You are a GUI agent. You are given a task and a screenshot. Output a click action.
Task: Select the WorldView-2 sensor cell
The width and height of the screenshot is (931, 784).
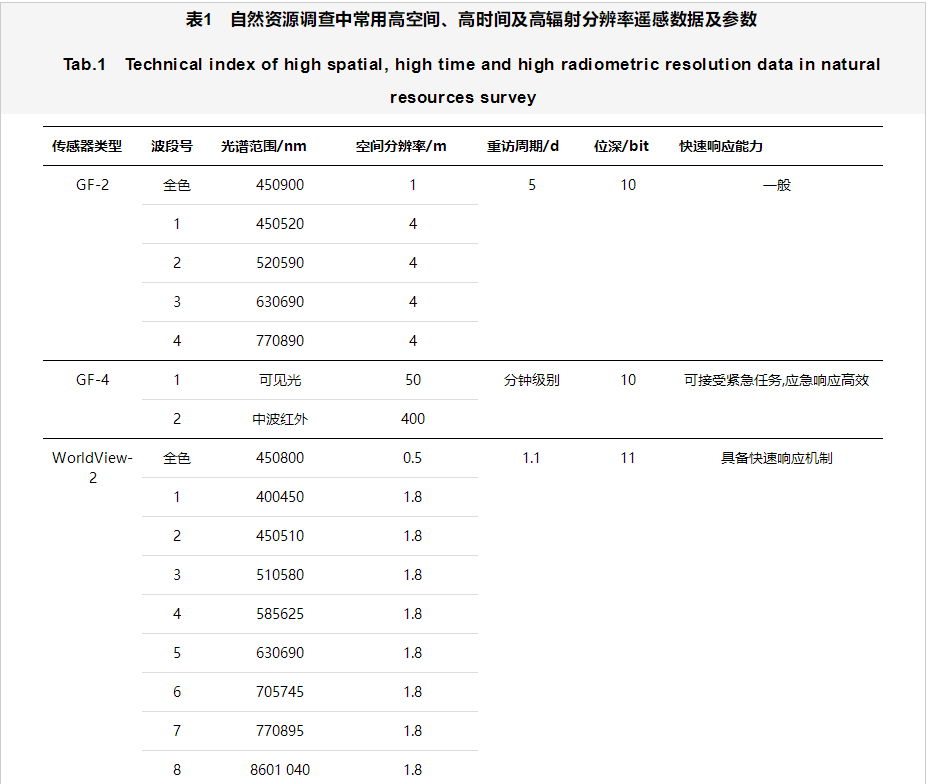point(93,467)
